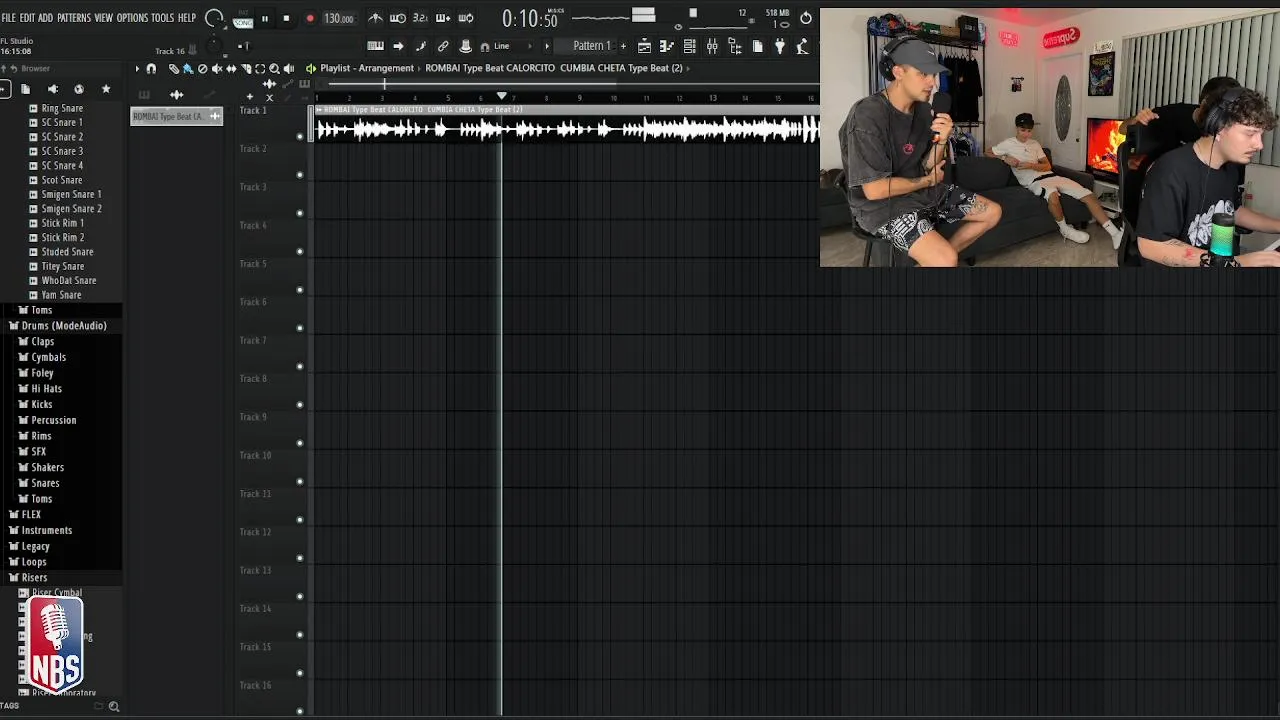The width and height of the screenshot is (1280, 720).
Task: Select the playlist slip tool
Action: point(231,68)
